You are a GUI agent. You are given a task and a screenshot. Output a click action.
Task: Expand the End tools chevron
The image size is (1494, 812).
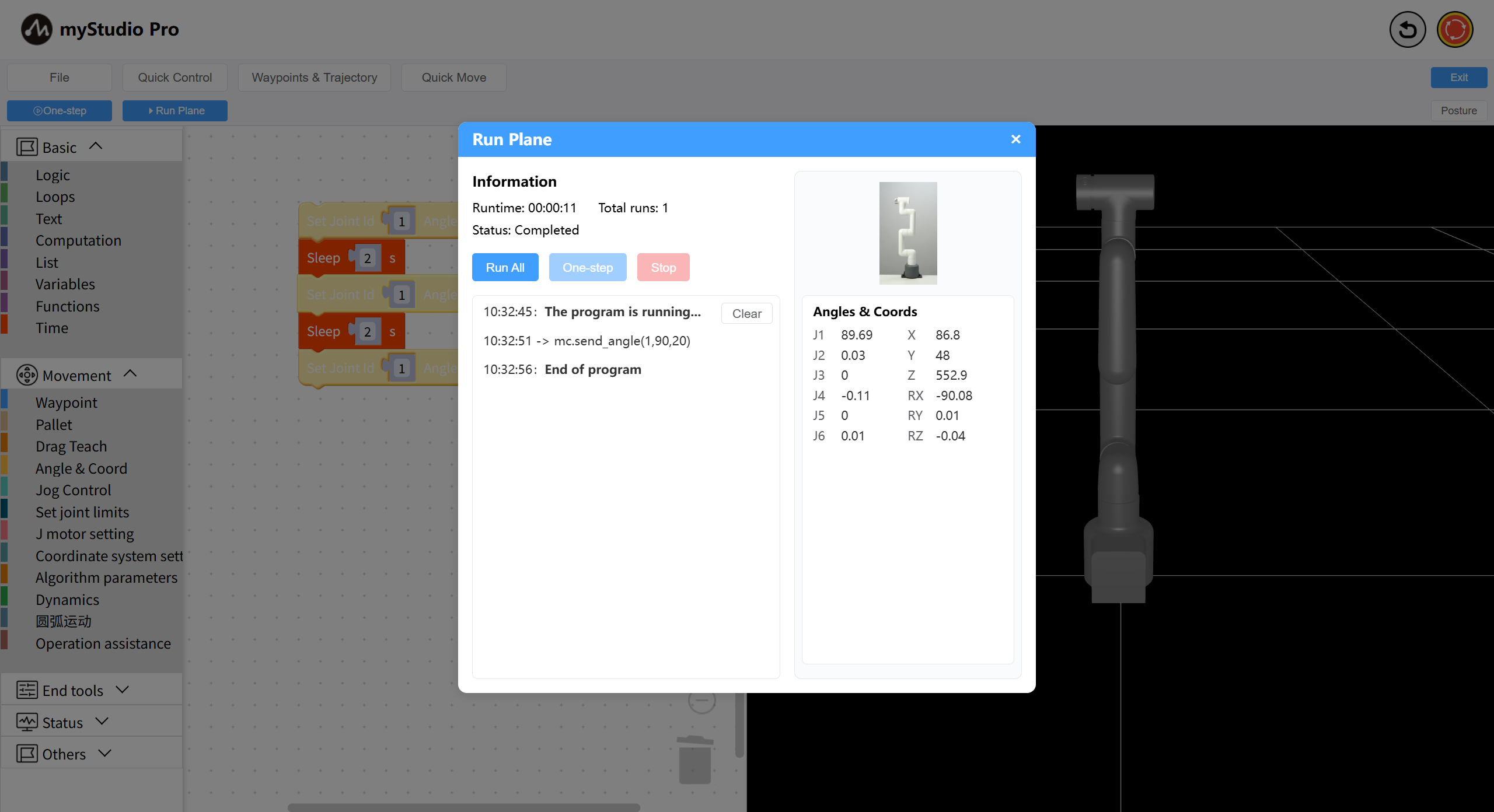[122, 689]
